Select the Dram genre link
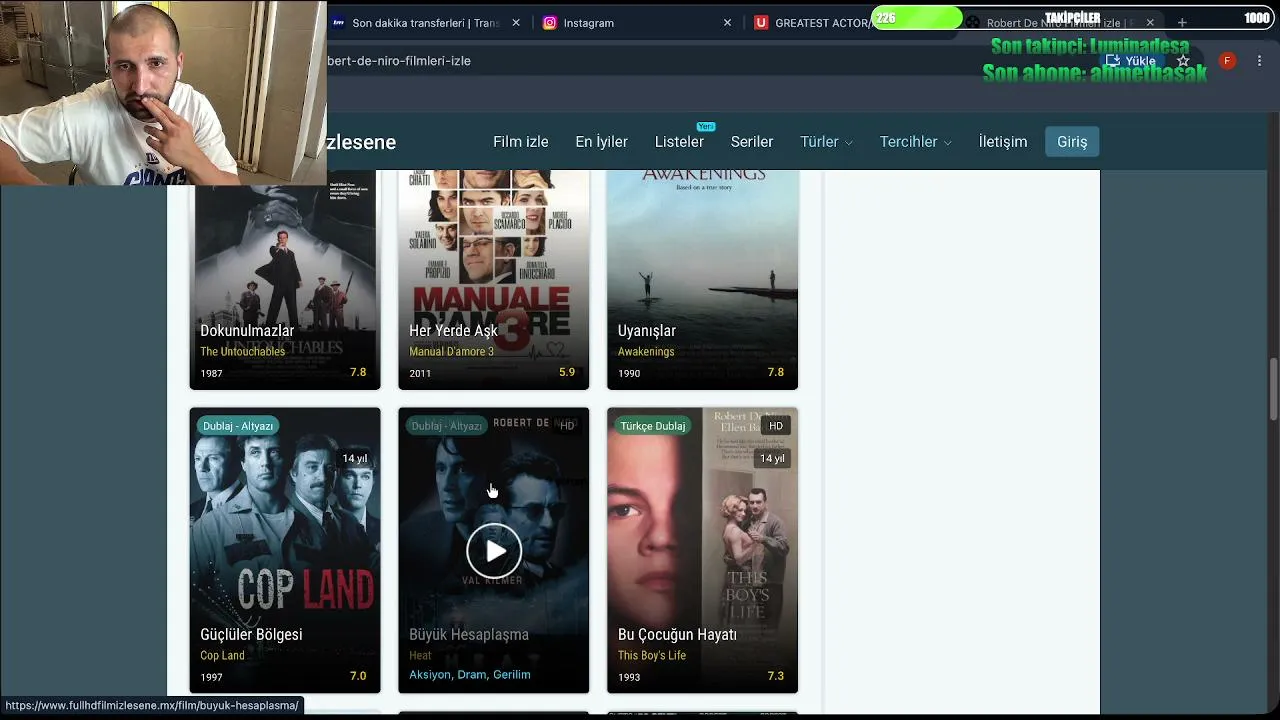The image size is (1280, 720). pos(471,675)
